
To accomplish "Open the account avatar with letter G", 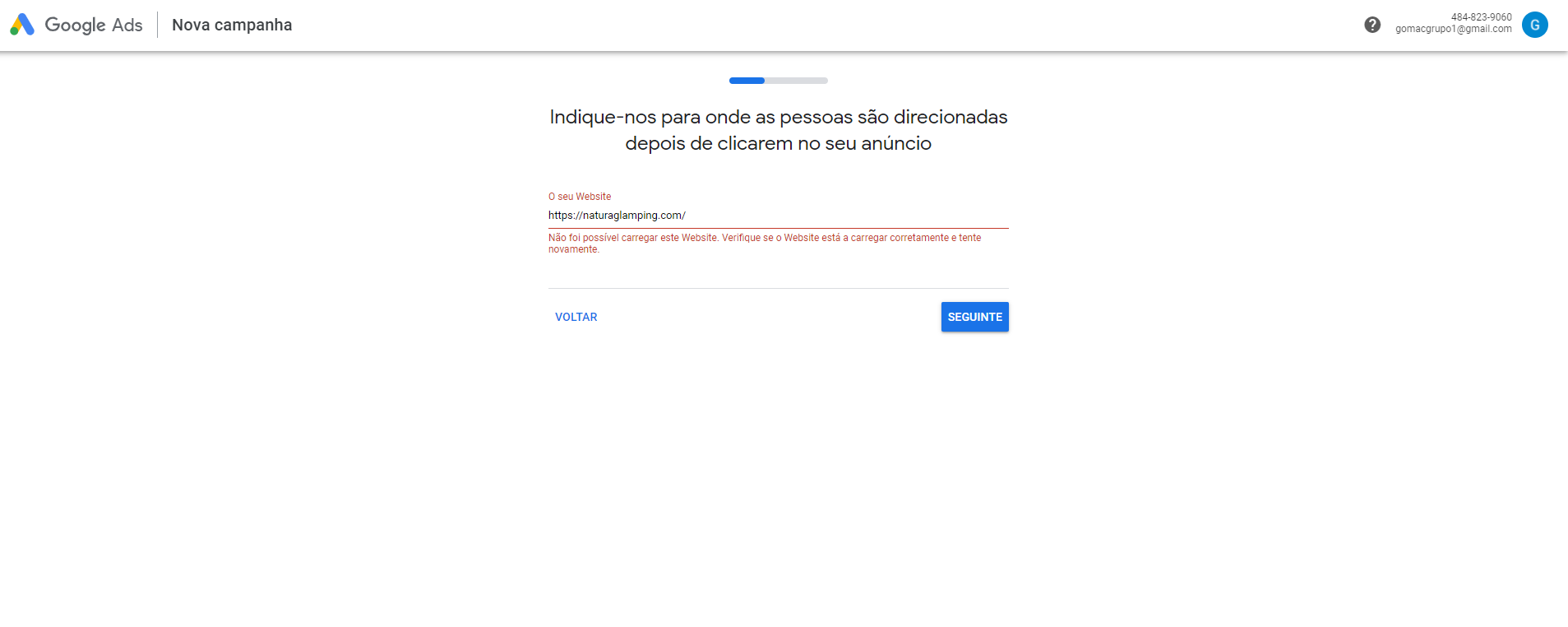I will [x=1534, y=25].
